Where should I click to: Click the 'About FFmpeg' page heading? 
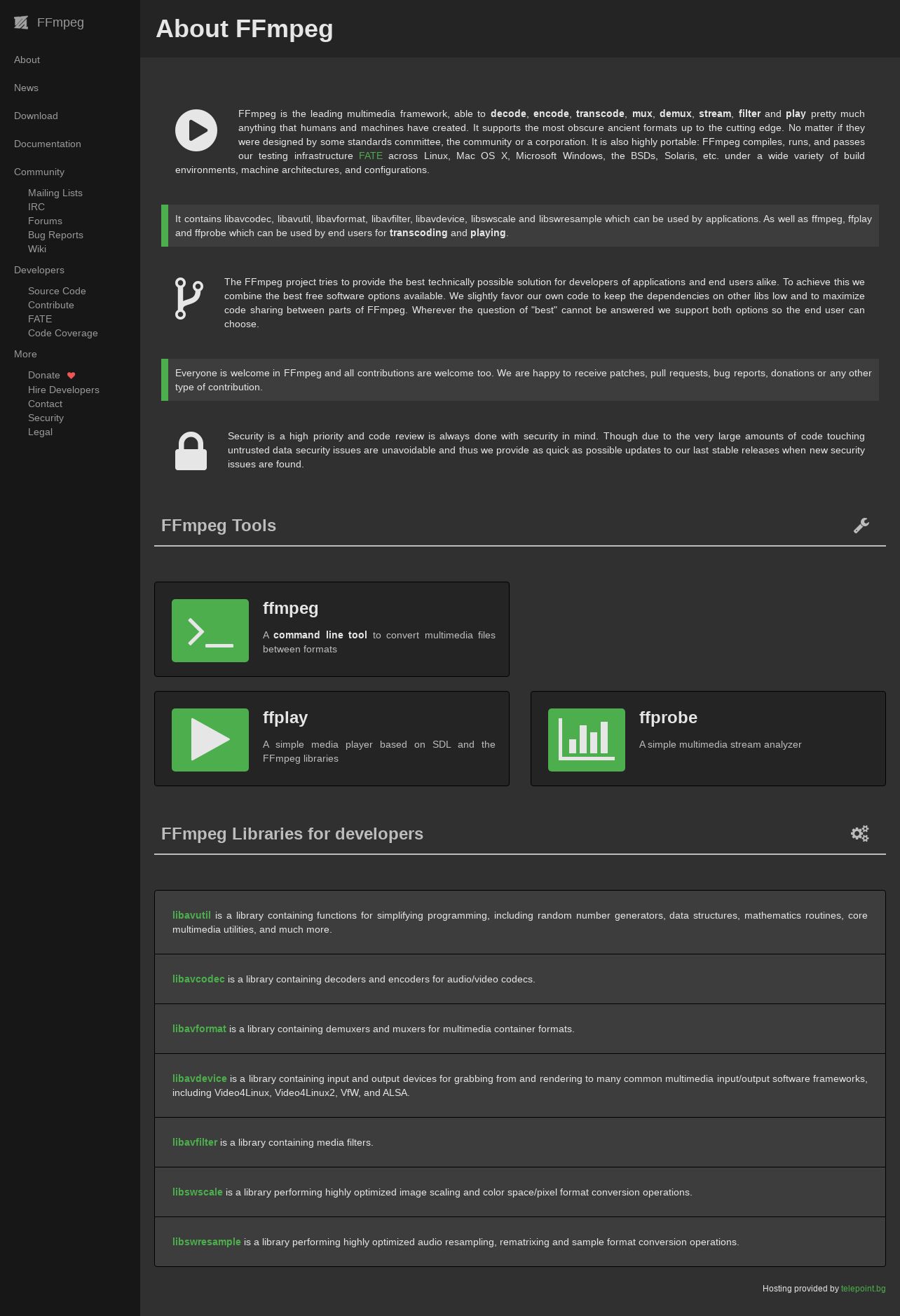pos(244,29)
